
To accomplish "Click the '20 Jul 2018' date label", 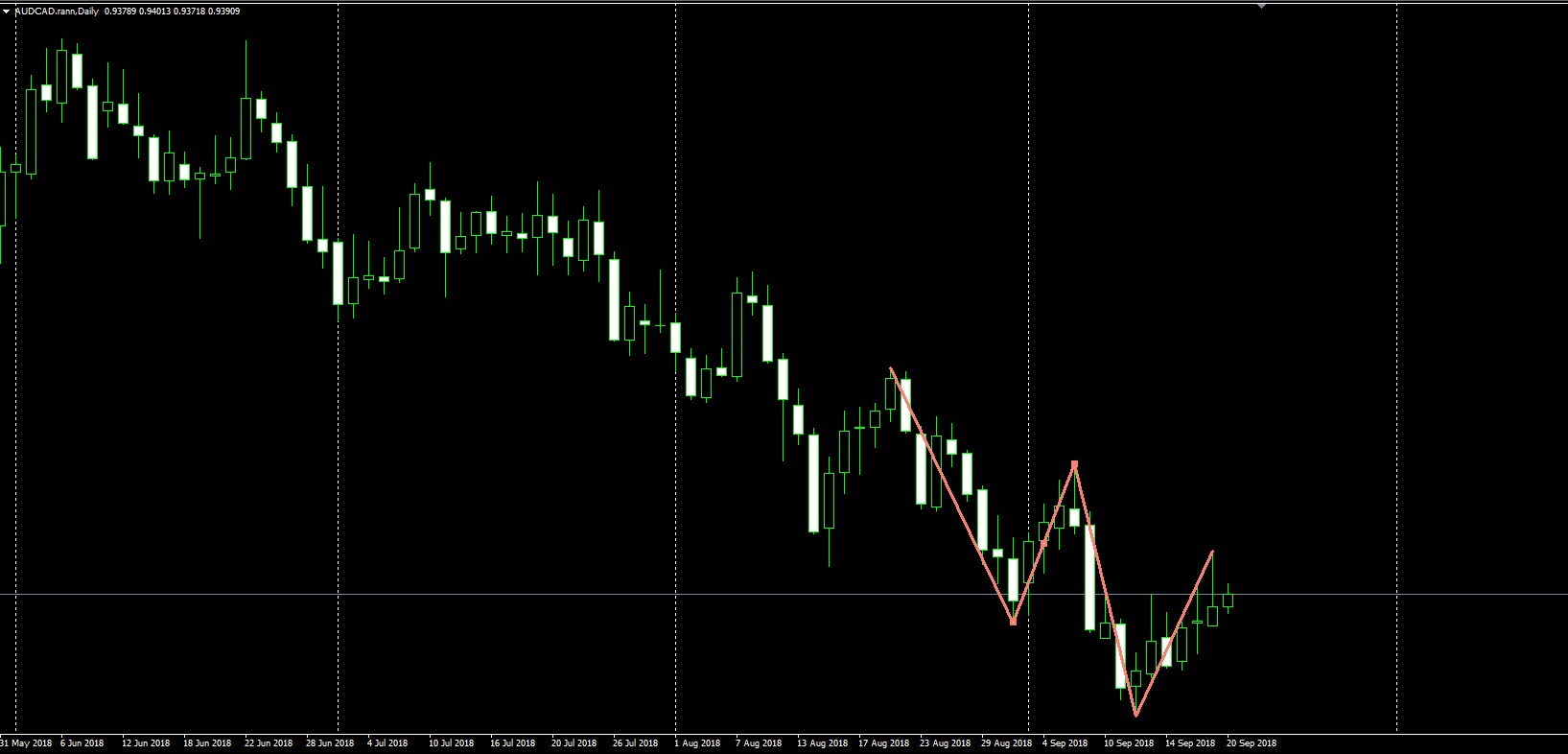I will (573, 743).
